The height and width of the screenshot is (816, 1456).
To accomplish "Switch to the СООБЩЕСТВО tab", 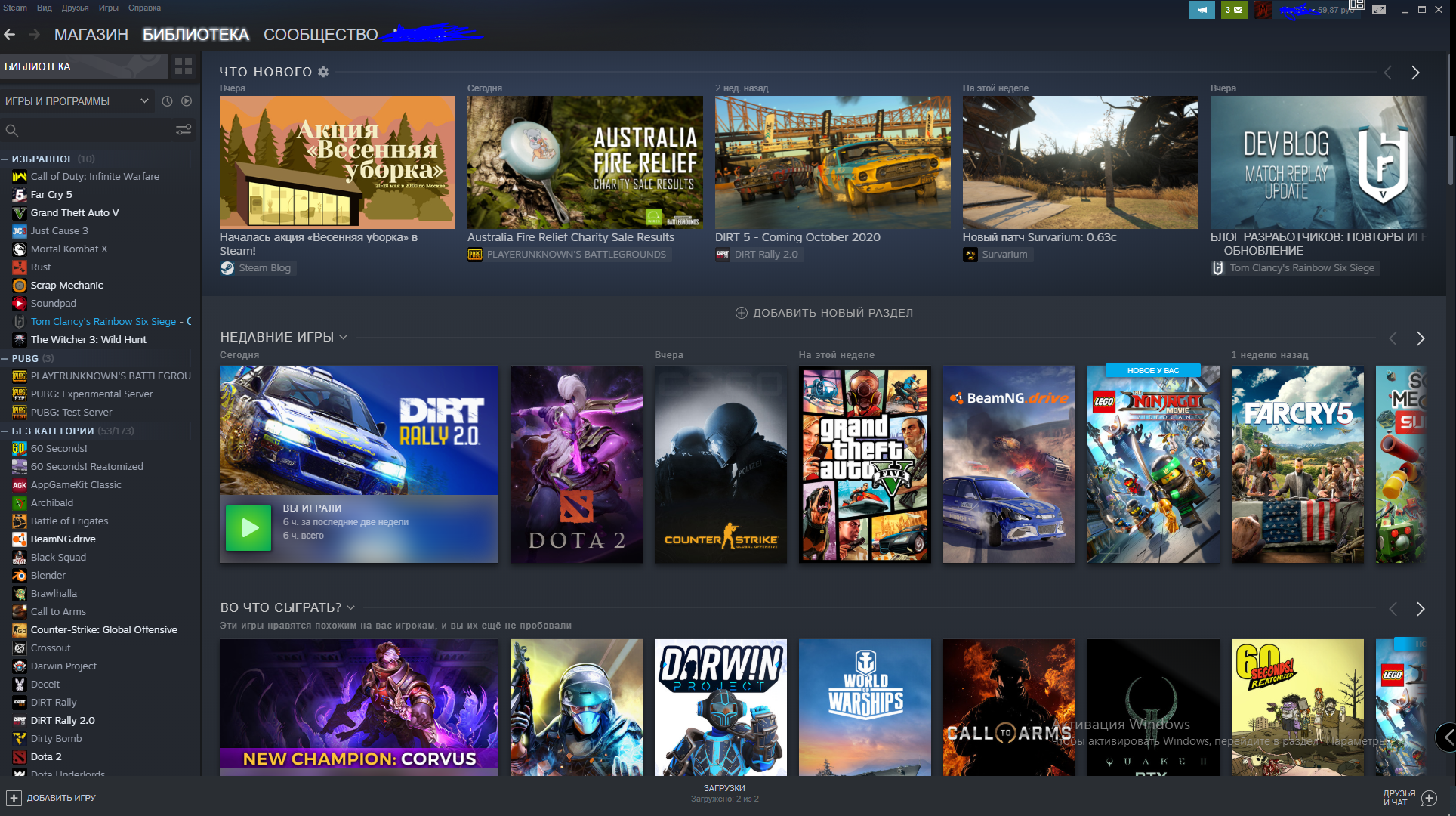I will [321, 35].
